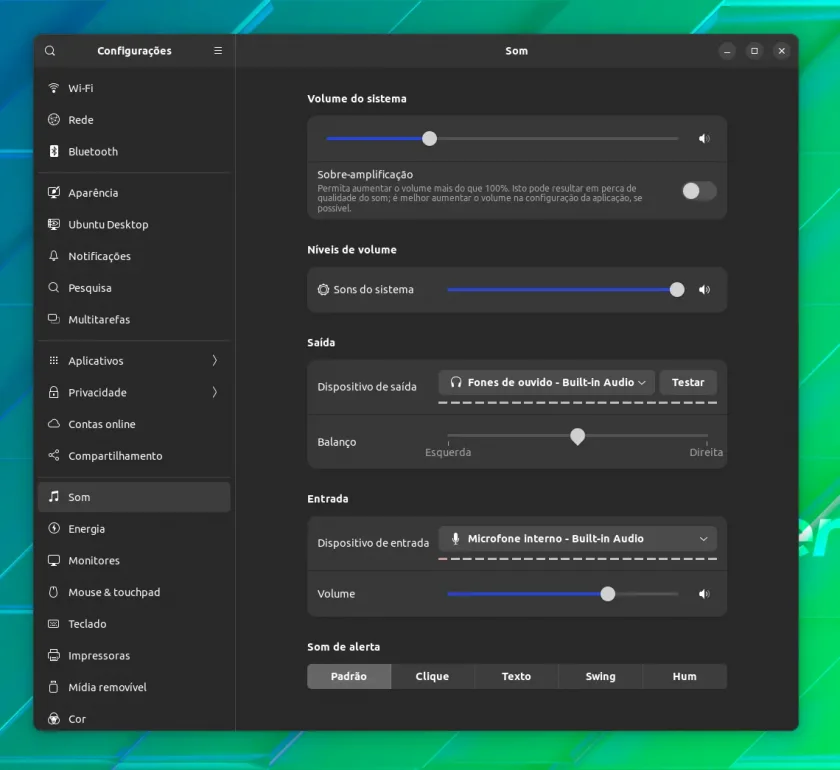The image size is (840, 770).
Task: Open Bluetooth settings label in sidebar
Action: click(93, 152)
